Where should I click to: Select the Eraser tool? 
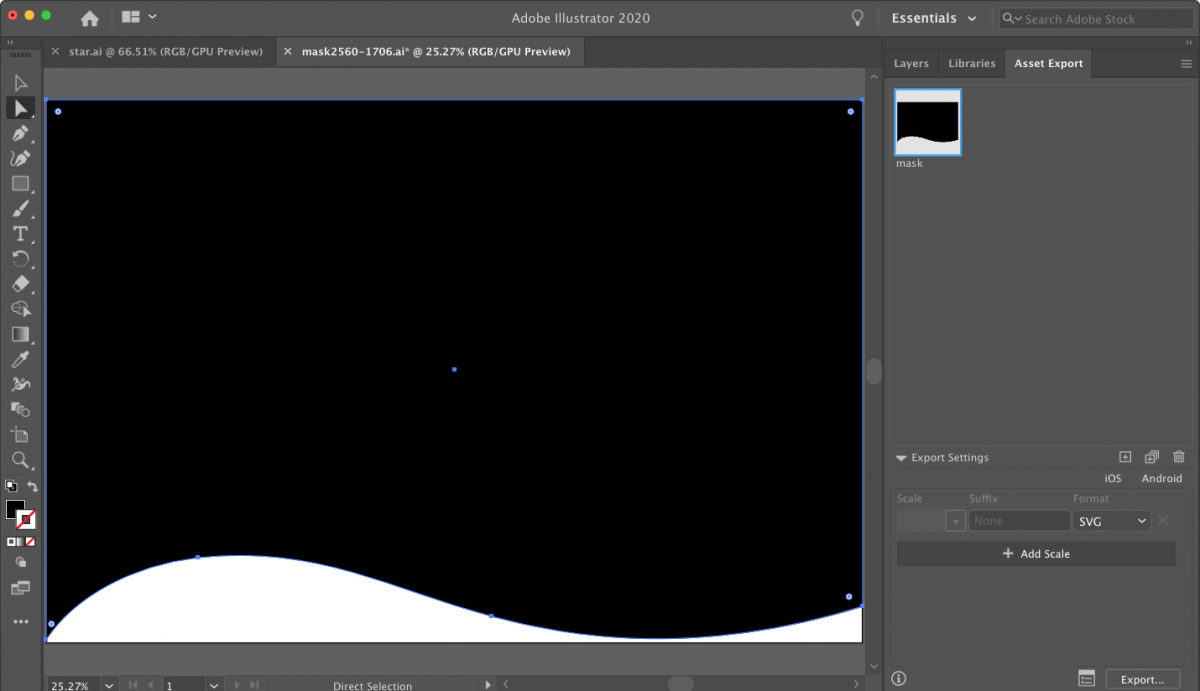point(20,284)
